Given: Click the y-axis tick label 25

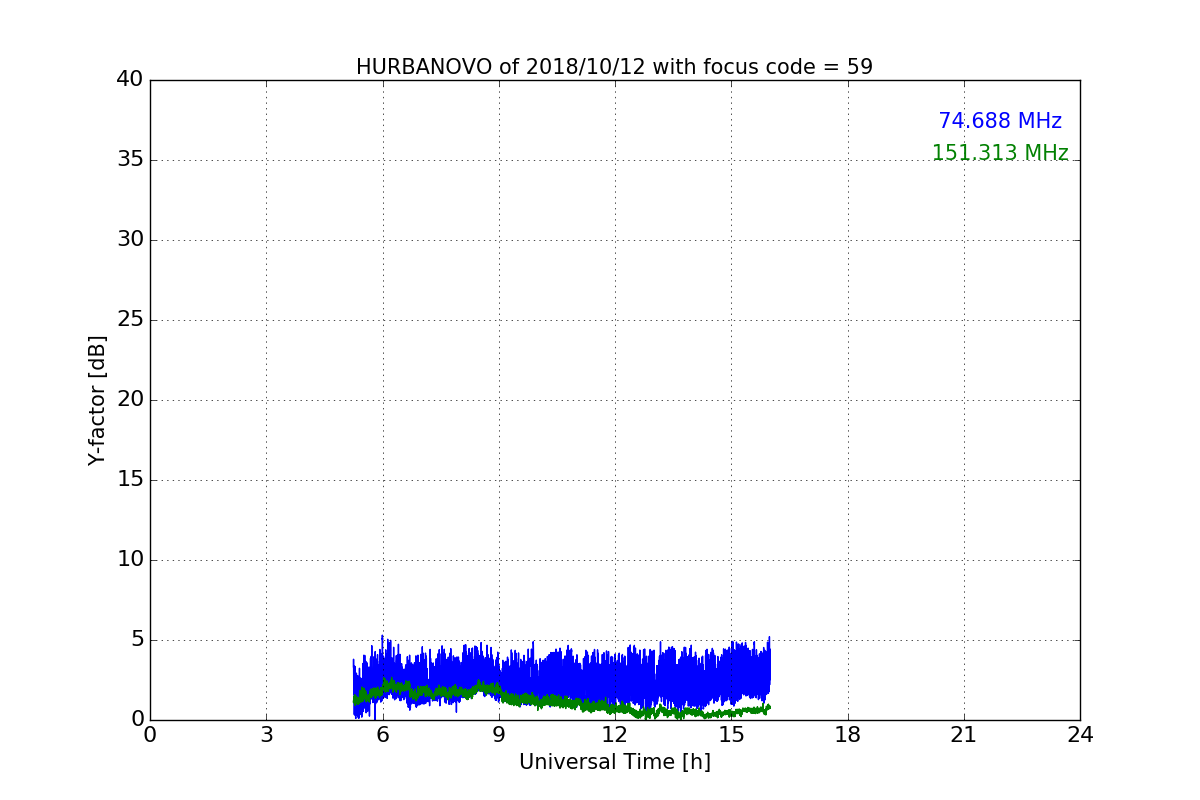Looking at the screenshot, I should coord(130,320).
